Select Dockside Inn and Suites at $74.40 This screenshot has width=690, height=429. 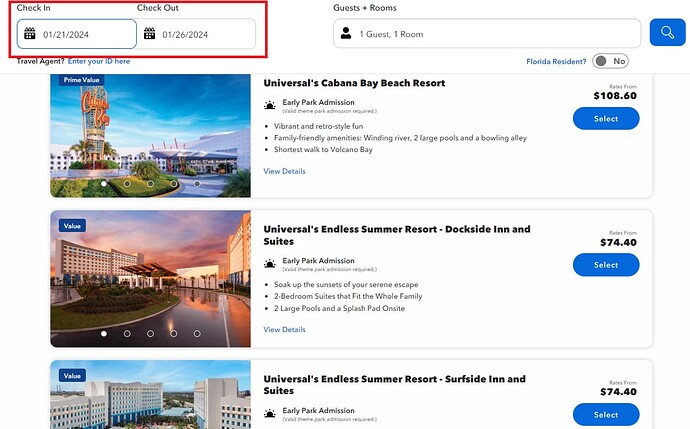pyautogui.click(x=606, y=265)
